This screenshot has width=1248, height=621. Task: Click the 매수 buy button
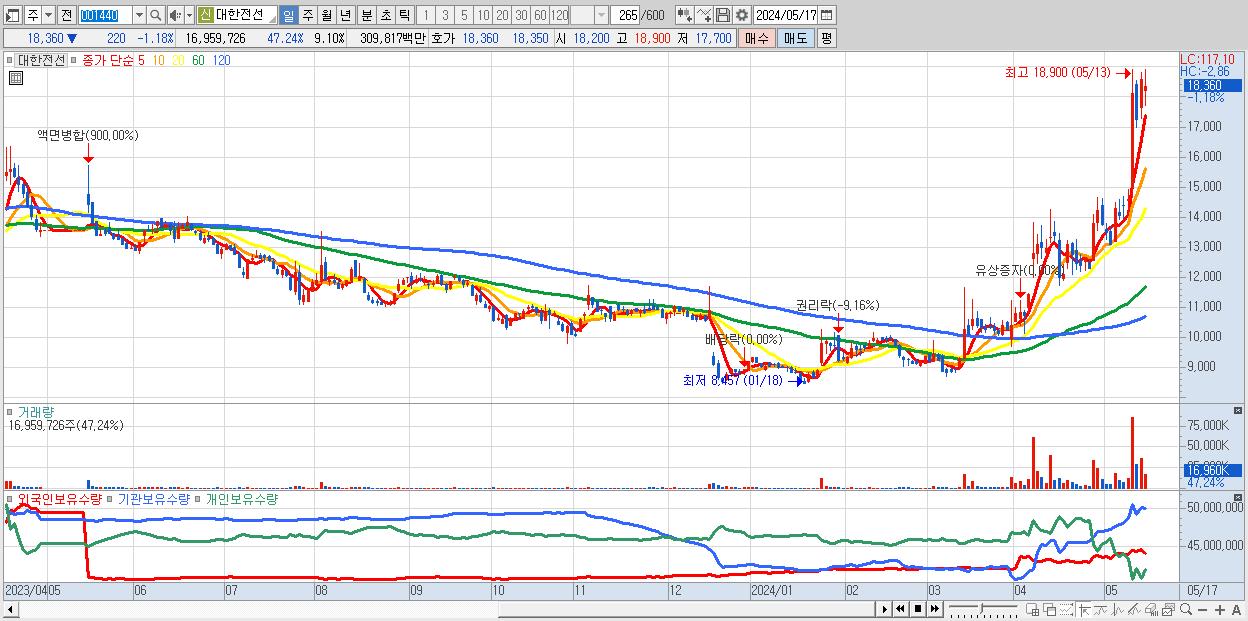[x=756, y=38]
